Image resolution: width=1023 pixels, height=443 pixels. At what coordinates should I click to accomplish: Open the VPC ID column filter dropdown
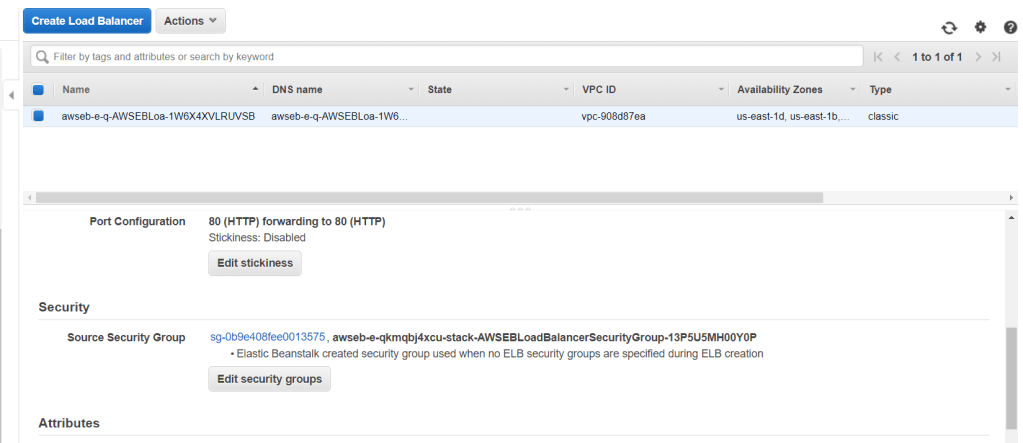pyautogui.click(x=721, y=90)
